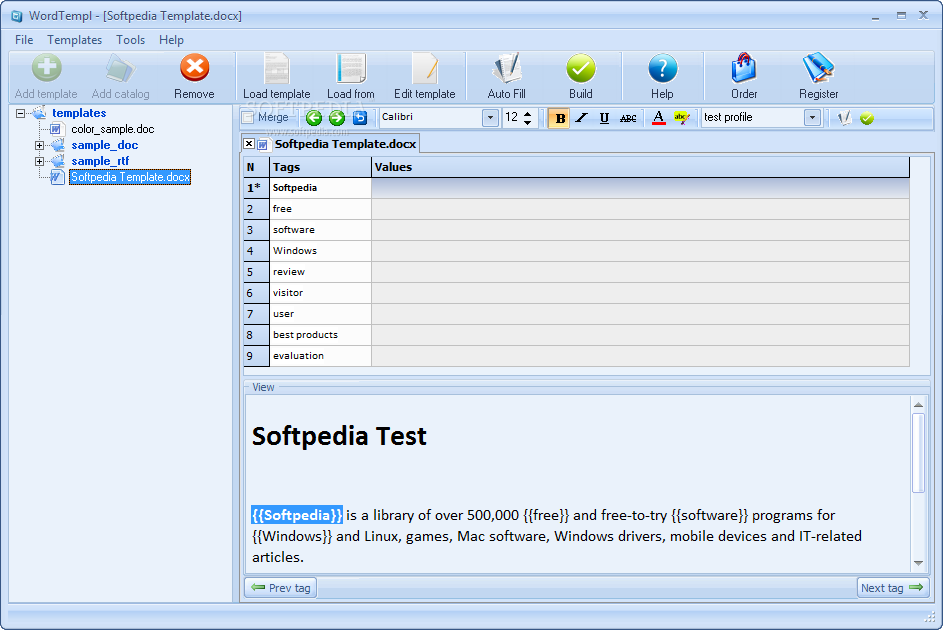Click the Tags column header
Image resolution: width=943 pixels, height=630 pixels.
(x=320, y=167)
